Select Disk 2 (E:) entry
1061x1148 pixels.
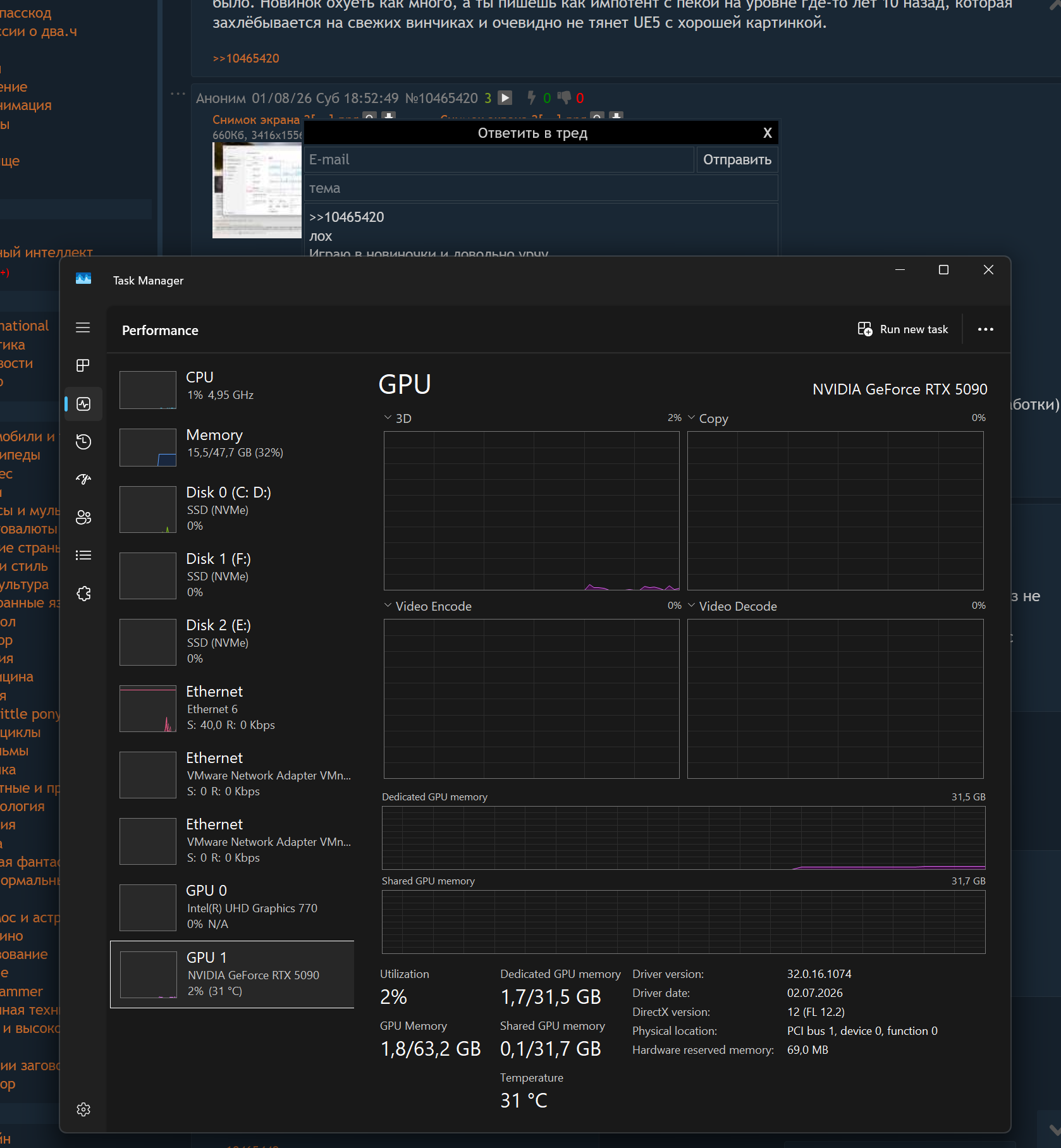click(232, 642)
